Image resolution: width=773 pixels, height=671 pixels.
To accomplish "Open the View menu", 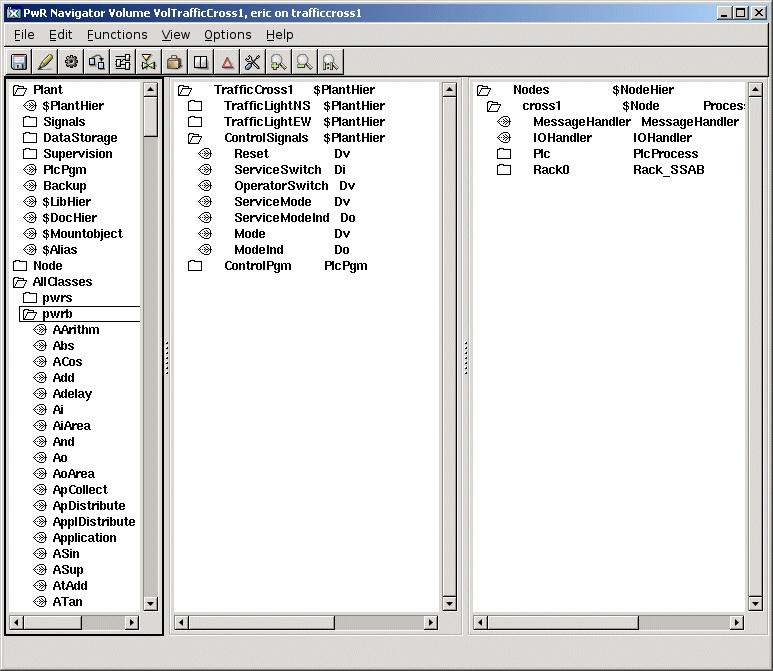I will point(176,35).
